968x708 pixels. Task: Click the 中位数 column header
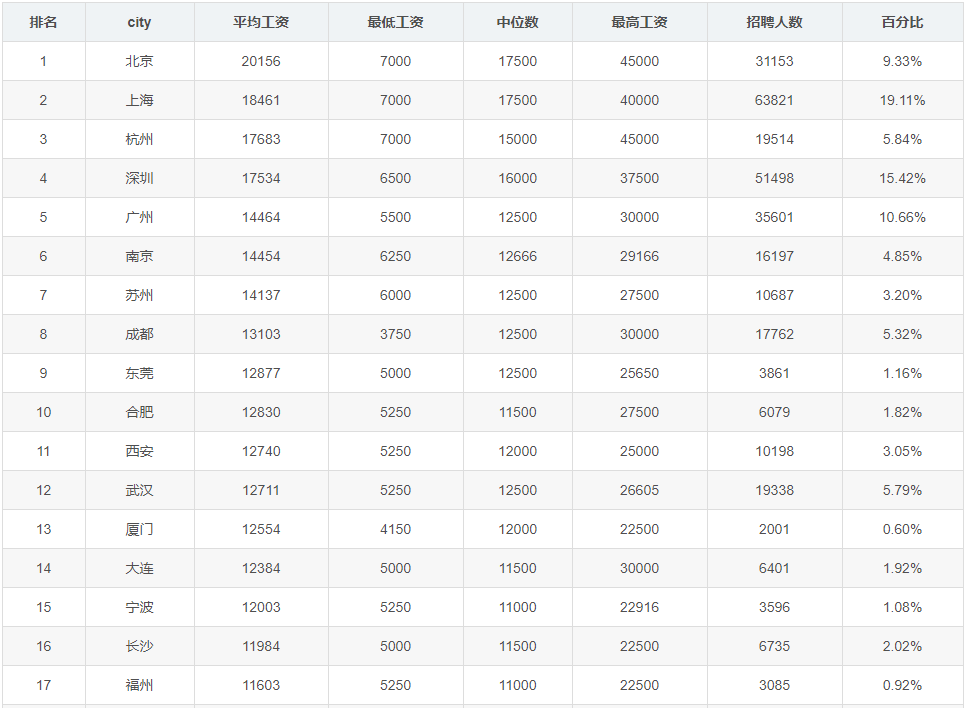pos(517,22)
